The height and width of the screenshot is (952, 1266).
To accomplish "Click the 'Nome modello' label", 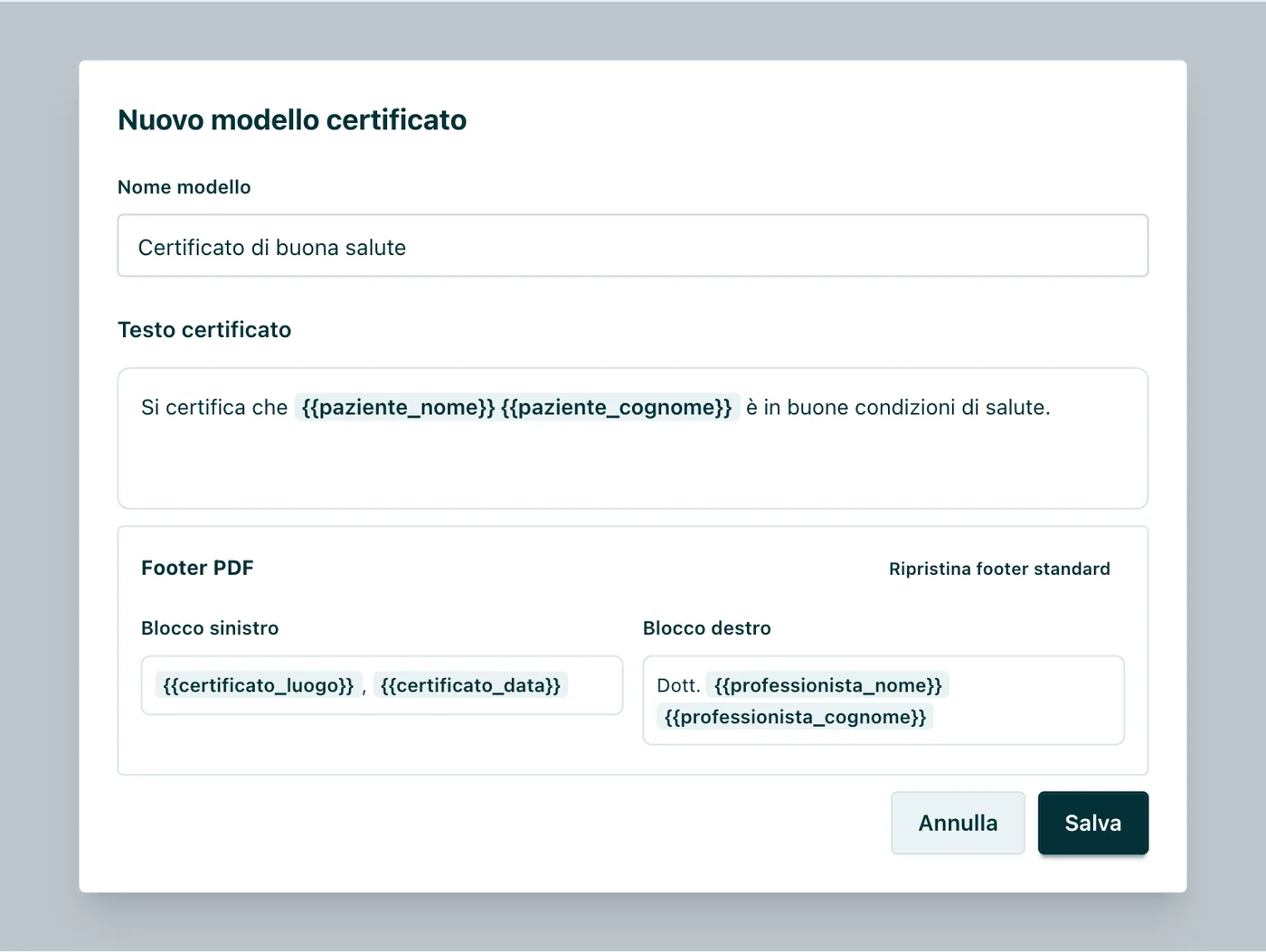I will (184, 187).
